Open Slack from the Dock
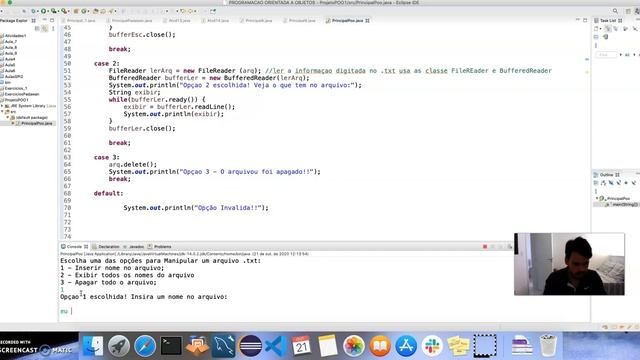640x360 pixels. [432, 346]
